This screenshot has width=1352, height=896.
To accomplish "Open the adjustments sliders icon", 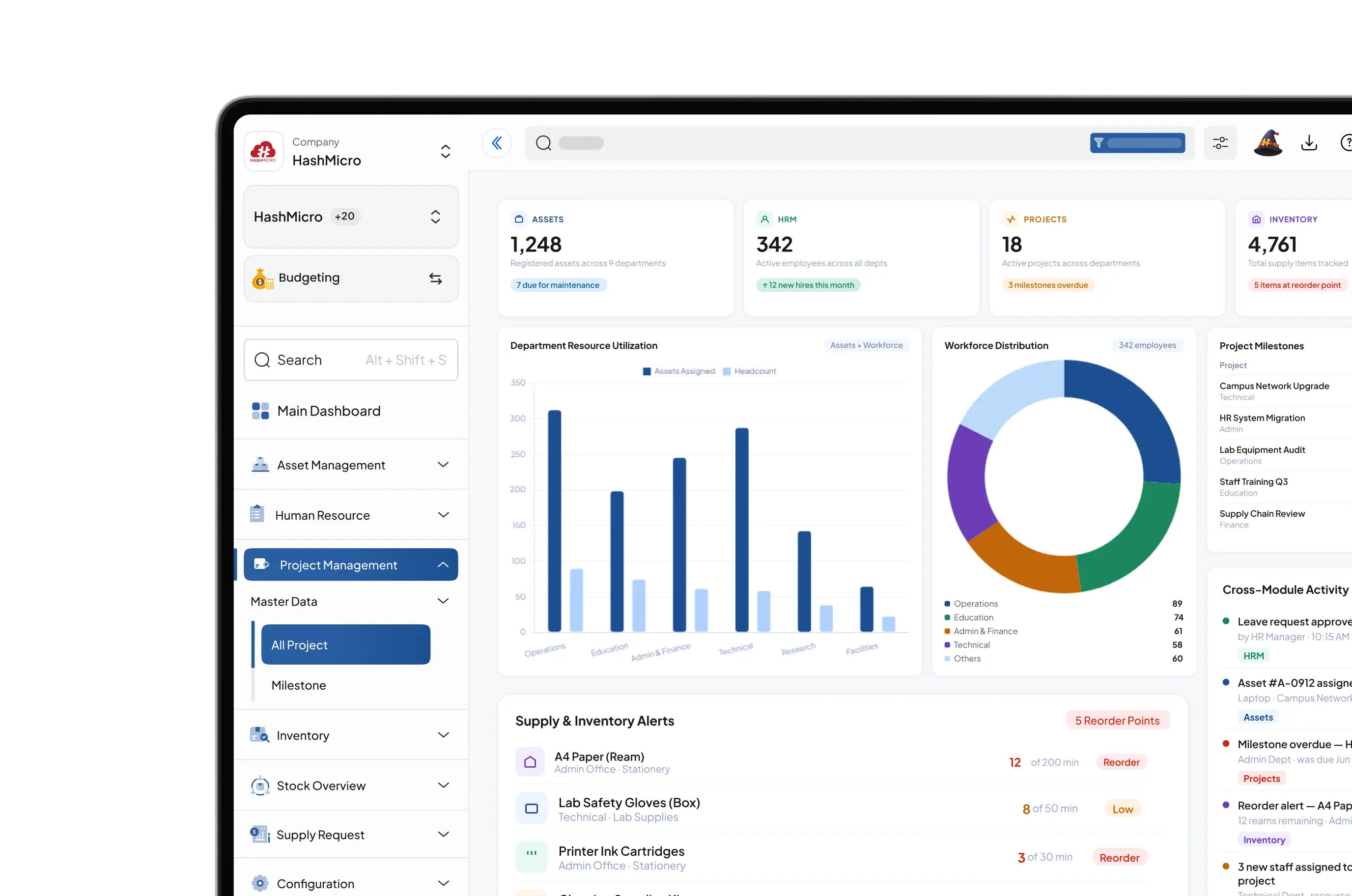I will click(x=1220, y=143).
